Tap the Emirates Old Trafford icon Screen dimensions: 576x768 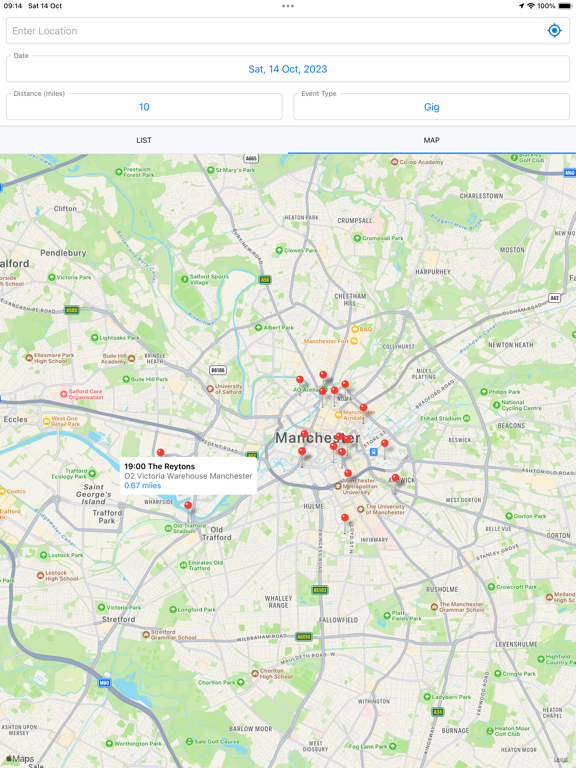point(183,565)
